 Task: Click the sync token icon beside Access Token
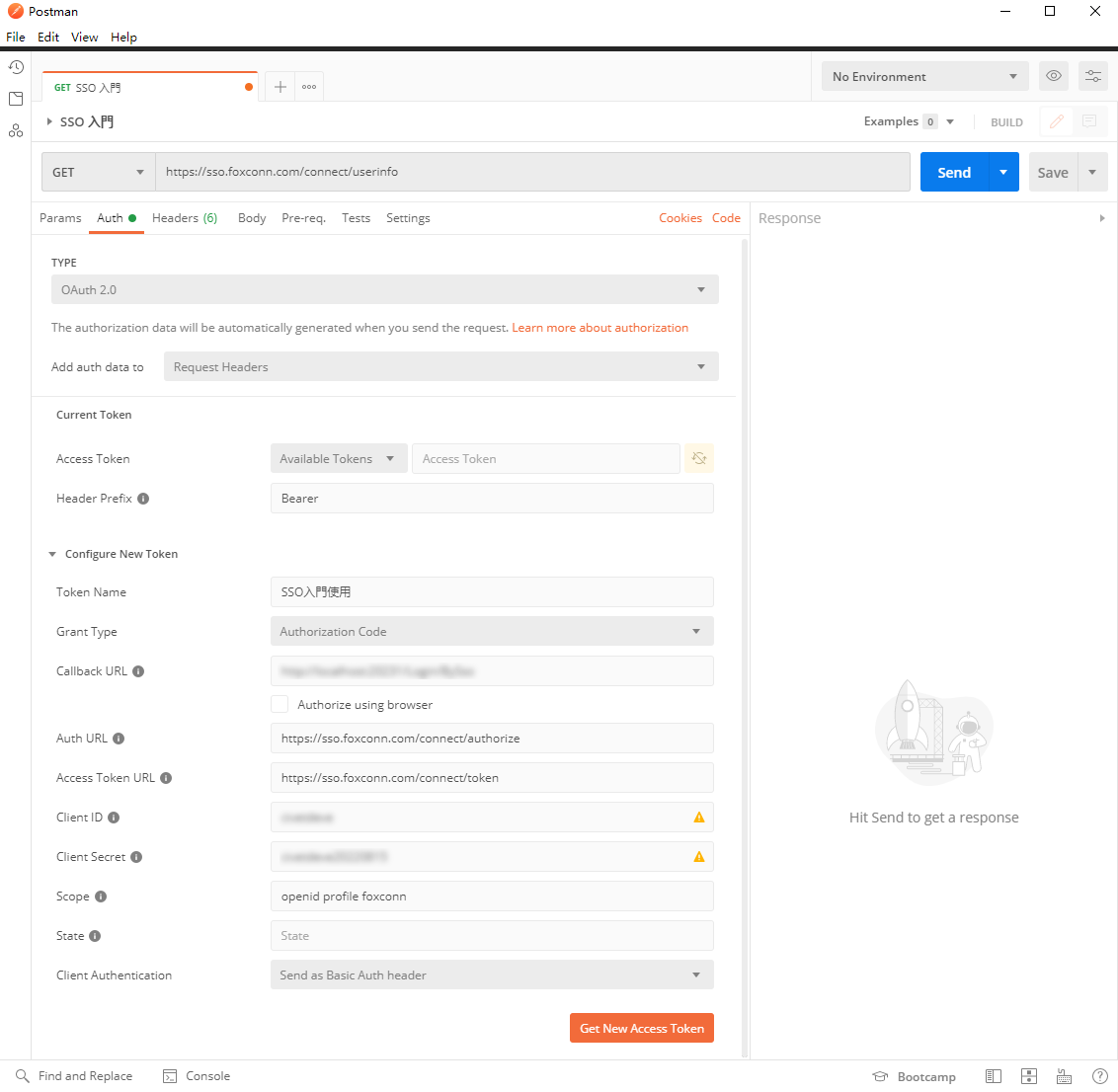(x=699, y=458)
